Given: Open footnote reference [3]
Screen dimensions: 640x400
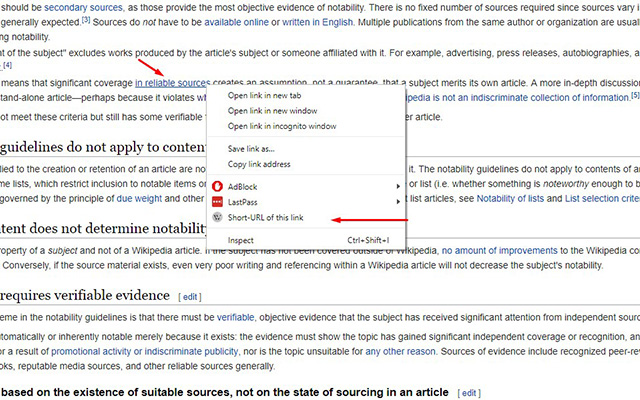Looking at the screenshot, I should [x=86, y=20].
